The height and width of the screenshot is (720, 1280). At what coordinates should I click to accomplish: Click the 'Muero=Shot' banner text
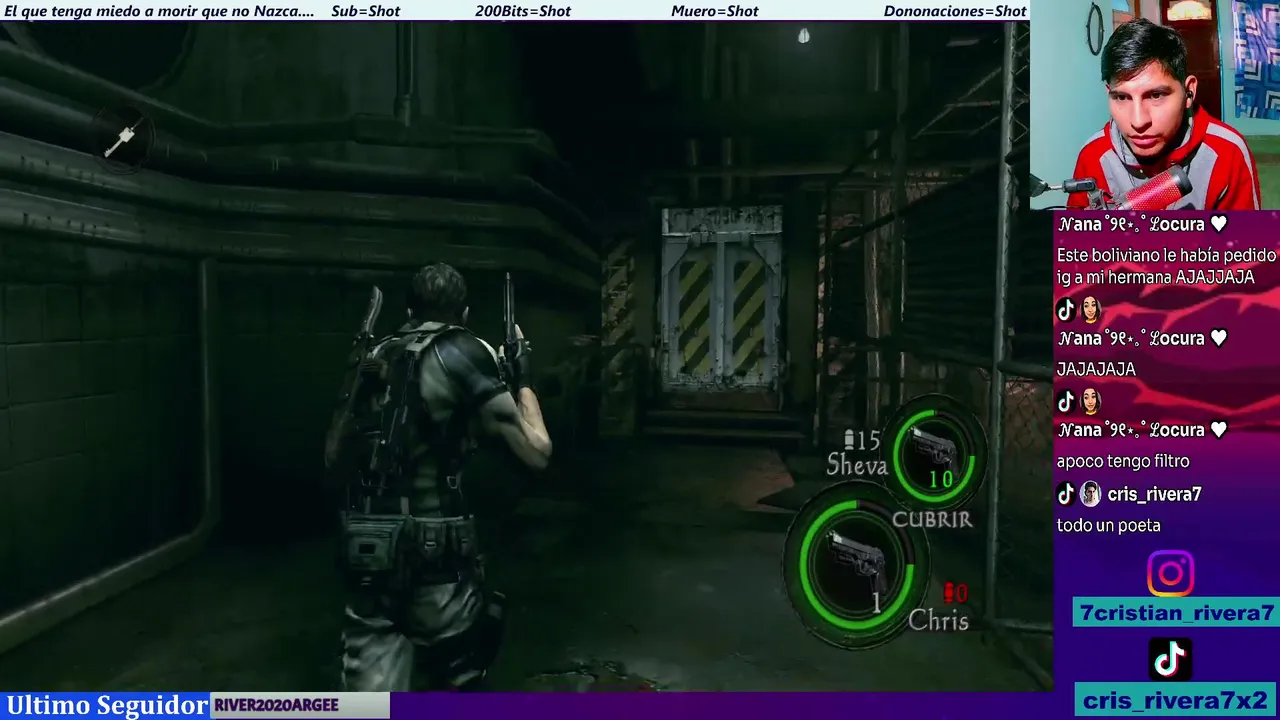[x=714, y=11]
